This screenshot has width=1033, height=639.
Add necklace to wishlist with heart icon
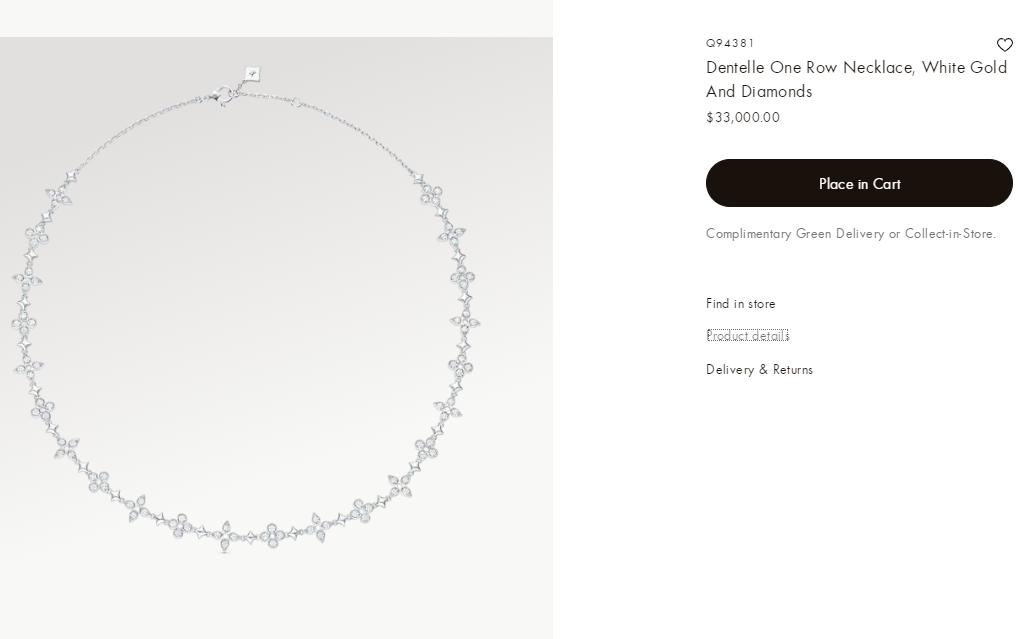1004,45
